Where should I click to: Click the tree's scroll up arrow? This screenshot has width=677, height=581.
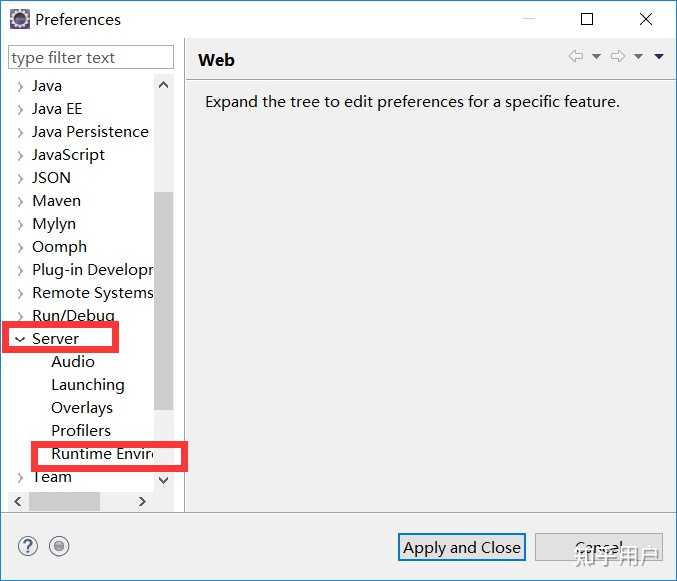point(164,85)
